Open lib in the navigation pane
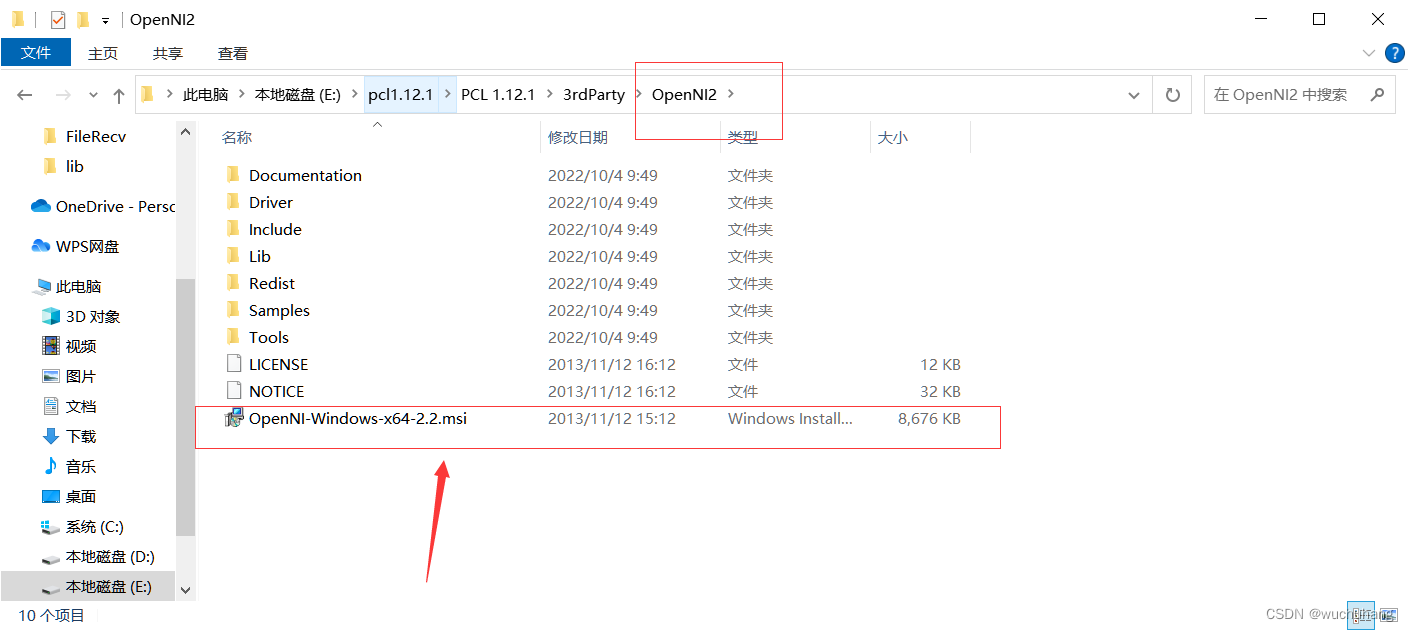This screenshot has height=631, width=1409. tap(75, 166)
